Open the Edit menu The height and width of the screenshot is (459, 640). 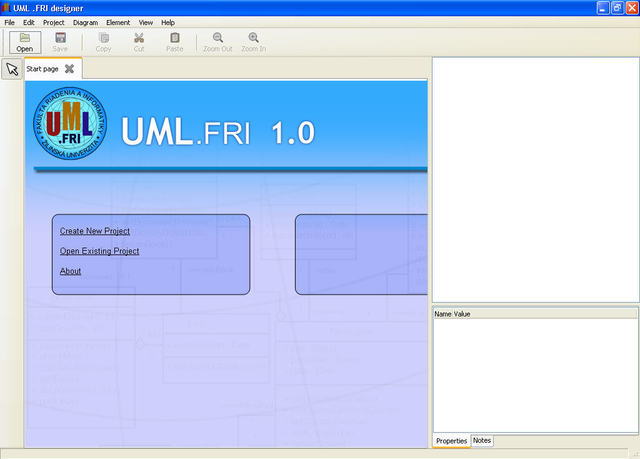29,22
